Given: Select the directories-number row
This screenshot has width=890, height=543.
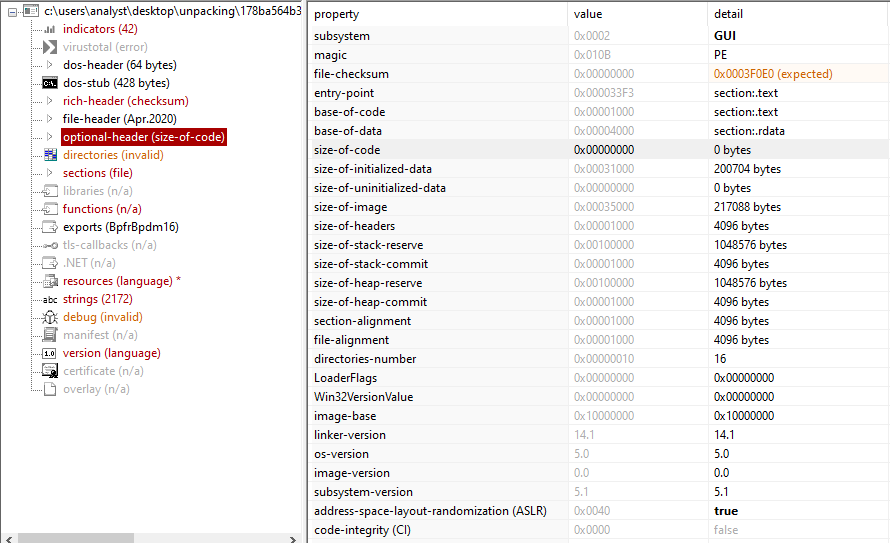Looking at the screenshot, I should pos(599,359).
